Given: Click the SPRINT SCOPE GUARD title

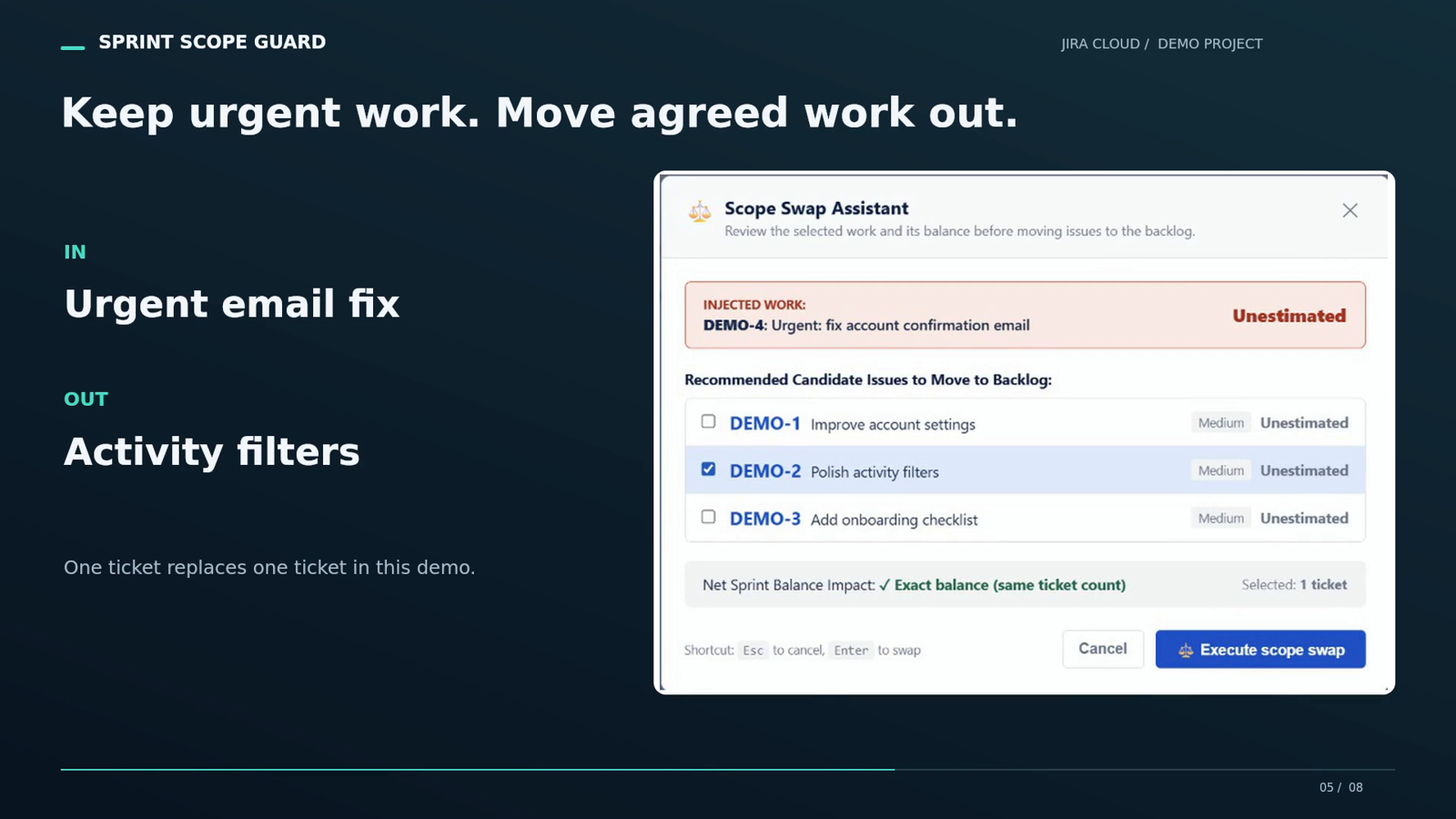Looking at the screenshot, I should pyautogui.click(x=212, y=42).
